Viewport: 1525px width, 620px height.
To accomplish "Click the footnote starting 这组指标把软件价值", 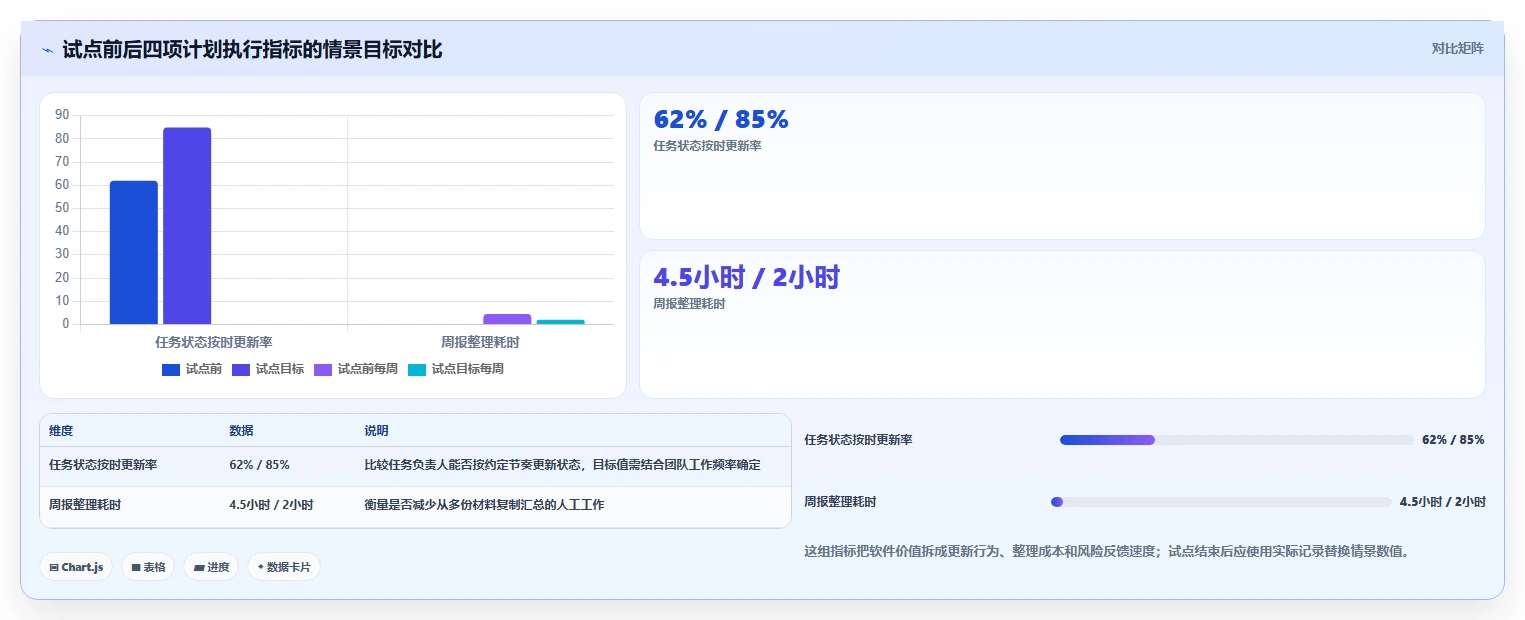I will 1107,551.
